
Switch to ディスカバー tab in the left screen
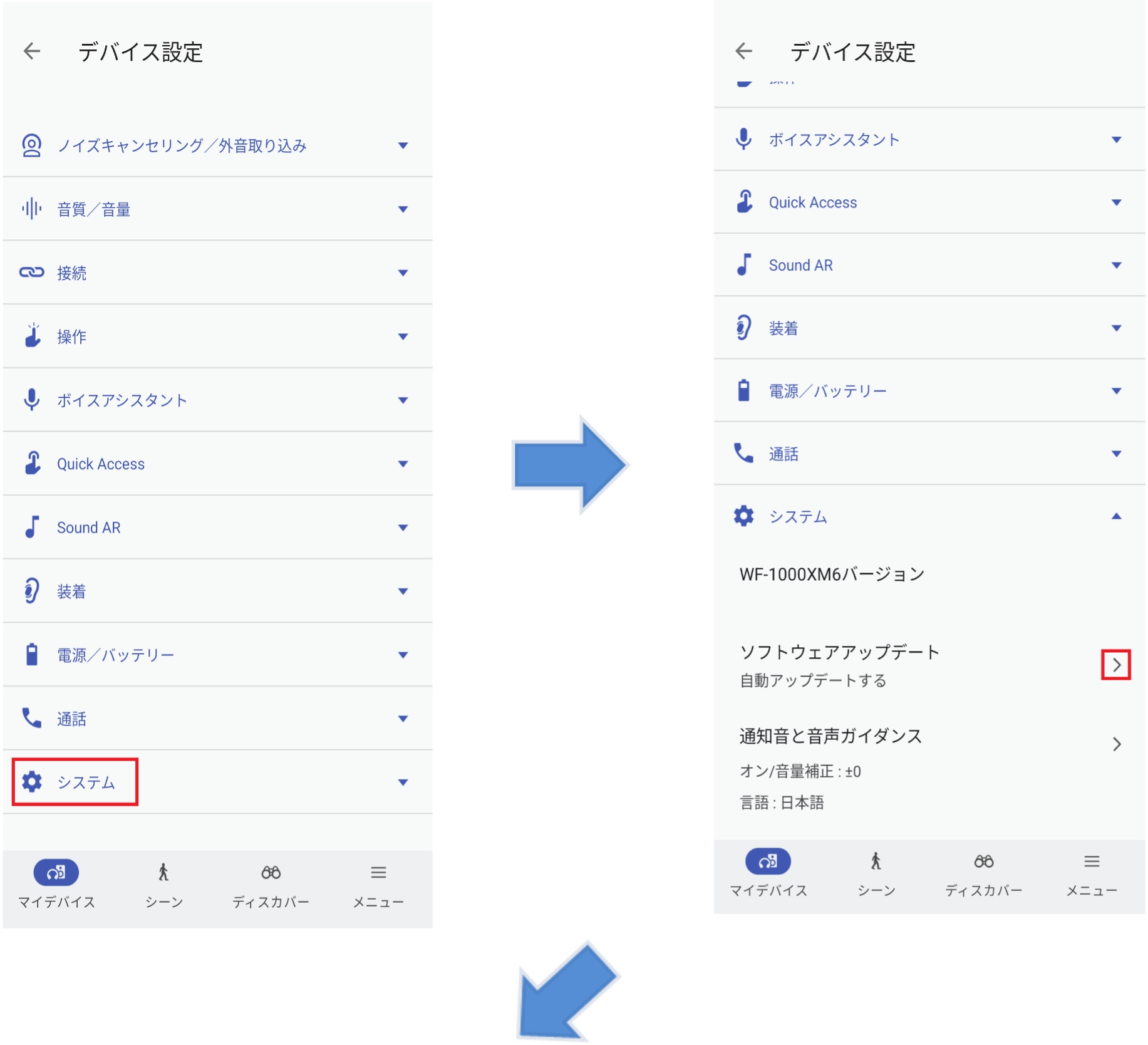(271, 884)
